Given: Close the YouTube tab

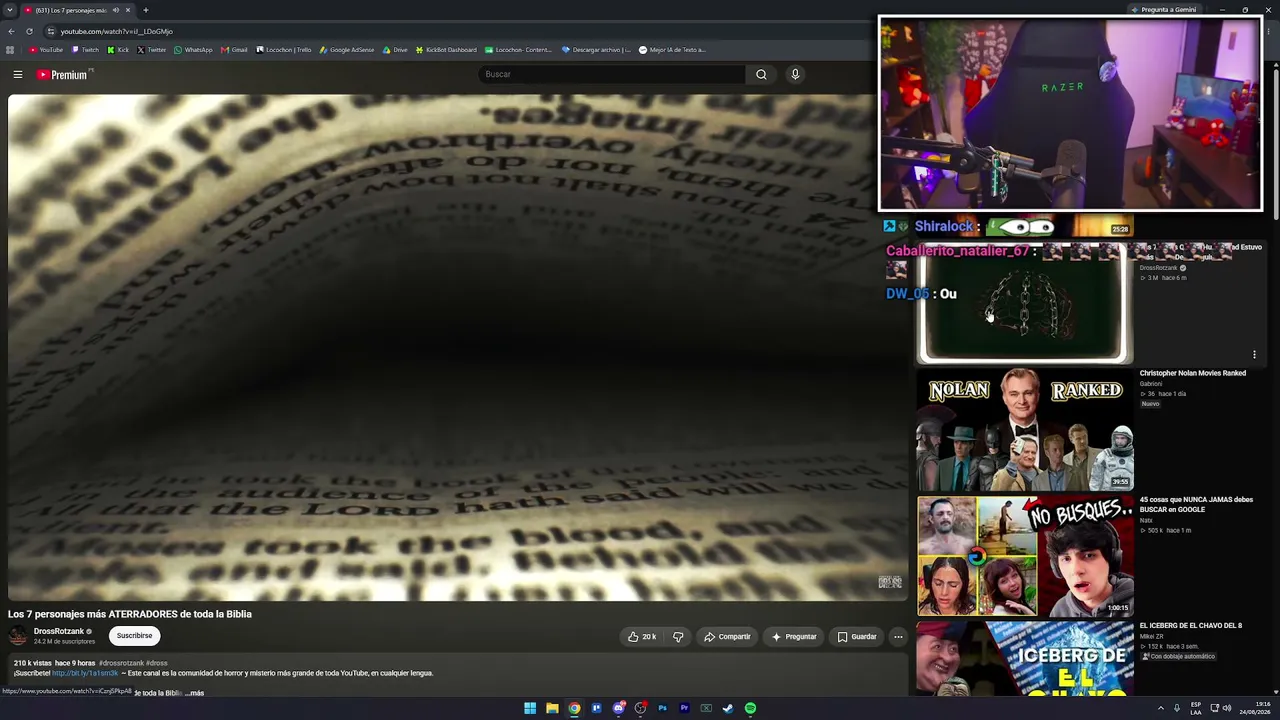Looking at the screenshot, I should pos(128,10).
